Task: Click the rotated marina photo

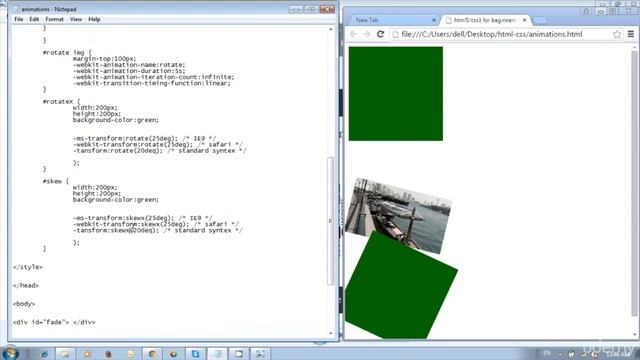Action: click(398, 216)
